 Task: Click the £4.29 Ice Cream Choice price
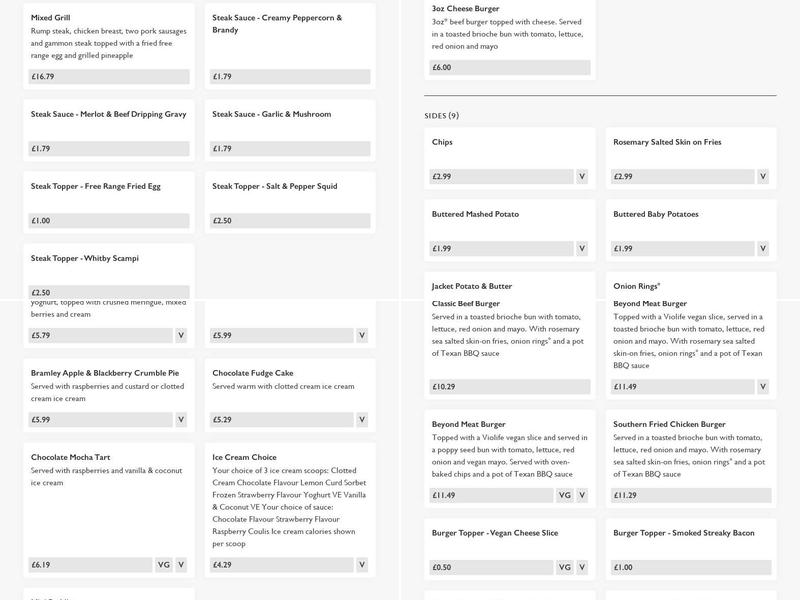click(282, 565)
